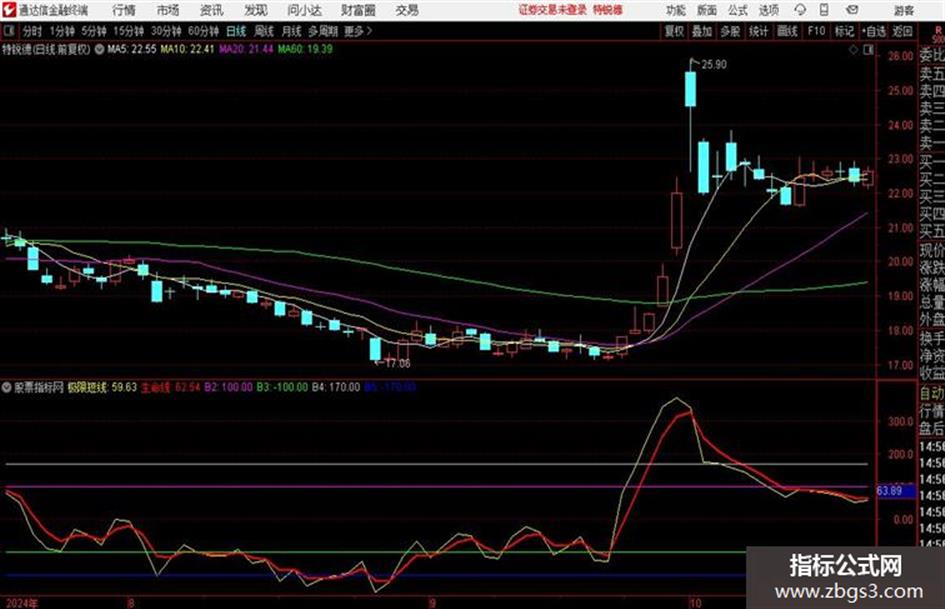Screen dimensions: 945x609
Task: Click the MA20: 21.44 value
Action: click(x=246, y=49)
